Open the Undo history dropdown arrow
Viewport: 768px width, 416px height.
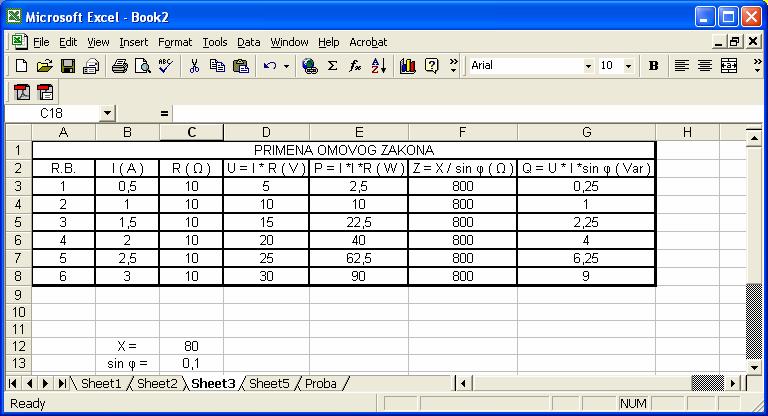[x=286, y=66]
